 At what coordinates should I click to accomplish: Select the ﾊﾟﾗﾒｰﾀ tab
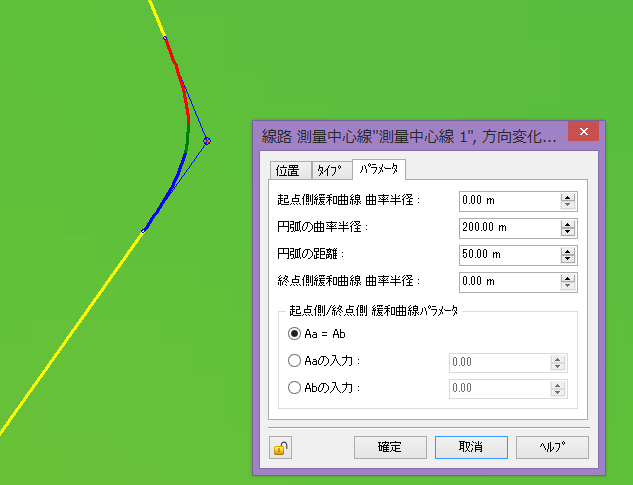pyautogui.click(x=379, y=169)
